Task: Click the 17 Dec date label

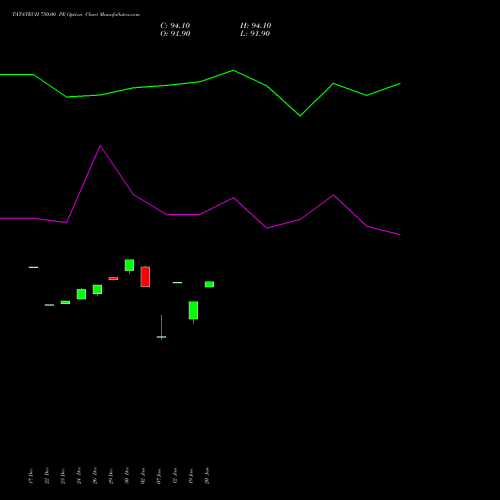Action: pos(31,476)
